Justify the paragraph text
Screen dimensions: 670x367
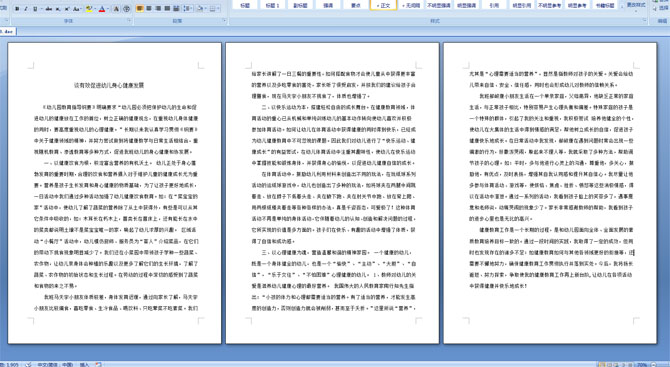(167, 8)
